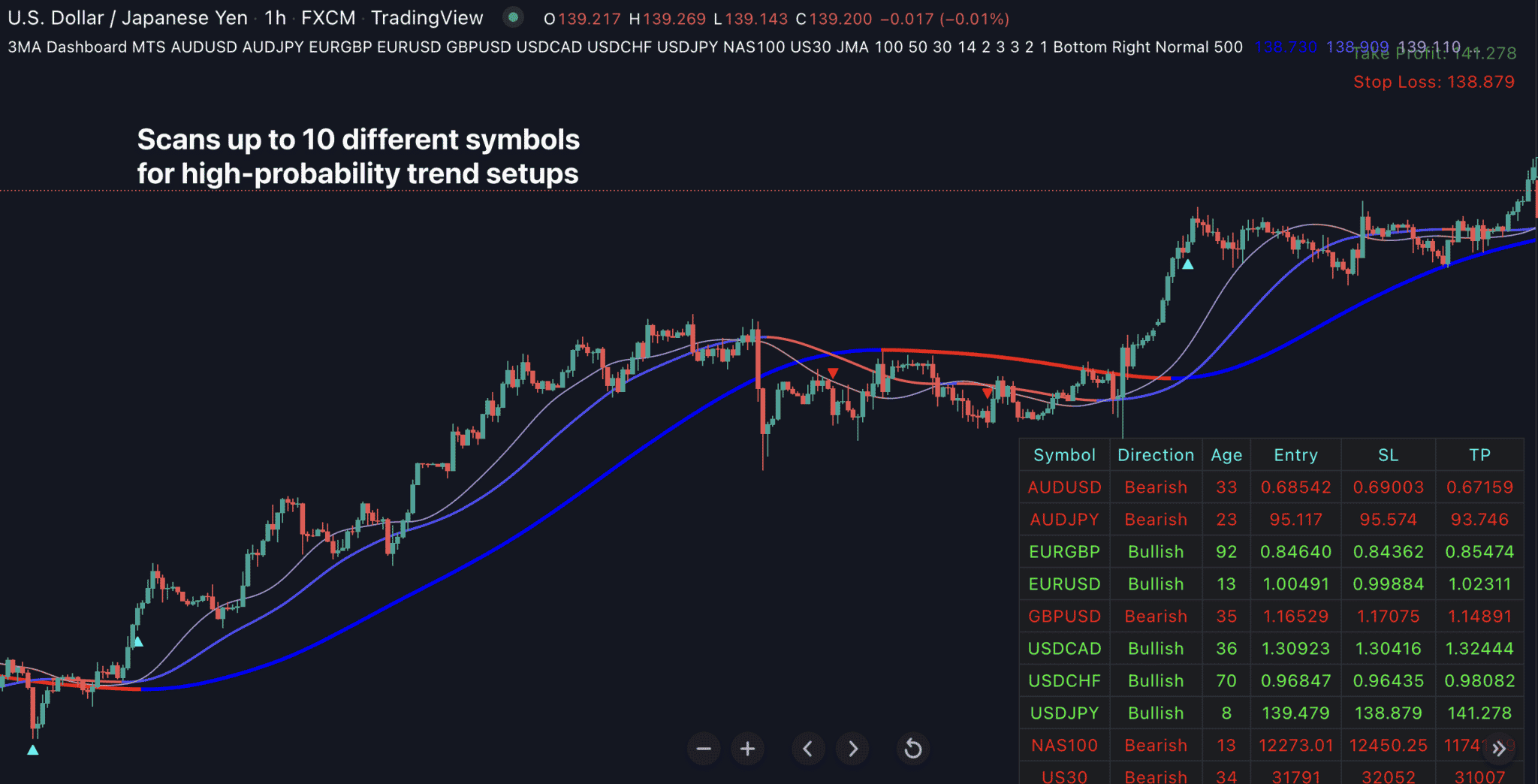The height and width of the screenshot is (784, 1538).
Task: Switch to the Direction column header
Action: (1155, 454)
